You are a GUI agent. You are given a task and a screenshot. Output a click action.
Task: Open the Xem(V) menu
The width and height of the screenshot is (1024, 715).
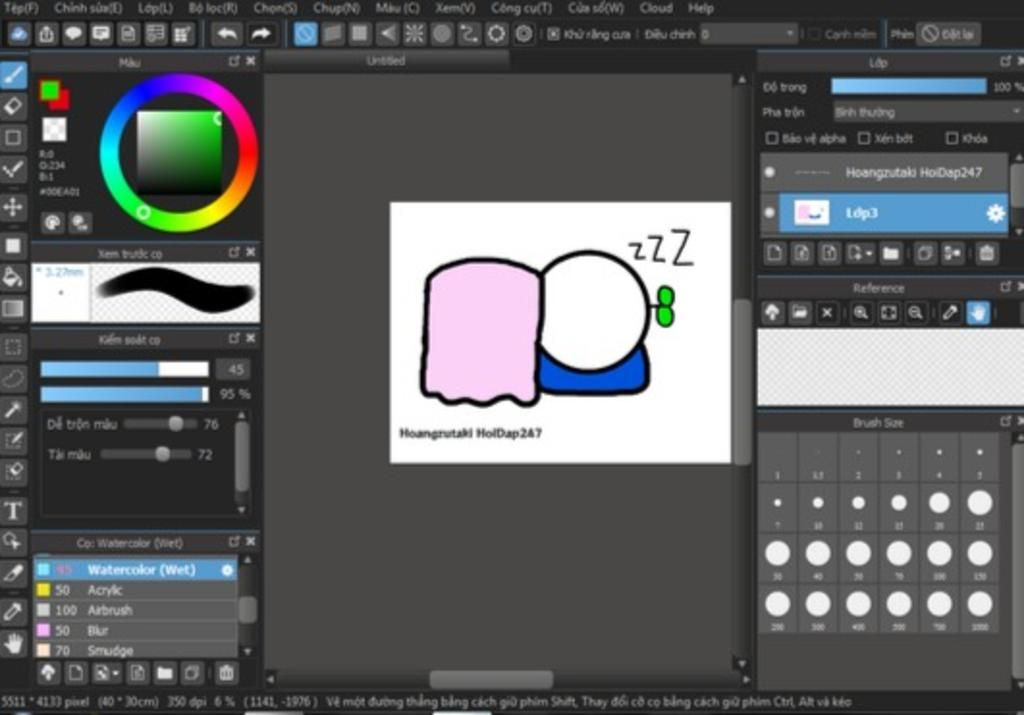[x=455, y=8]
